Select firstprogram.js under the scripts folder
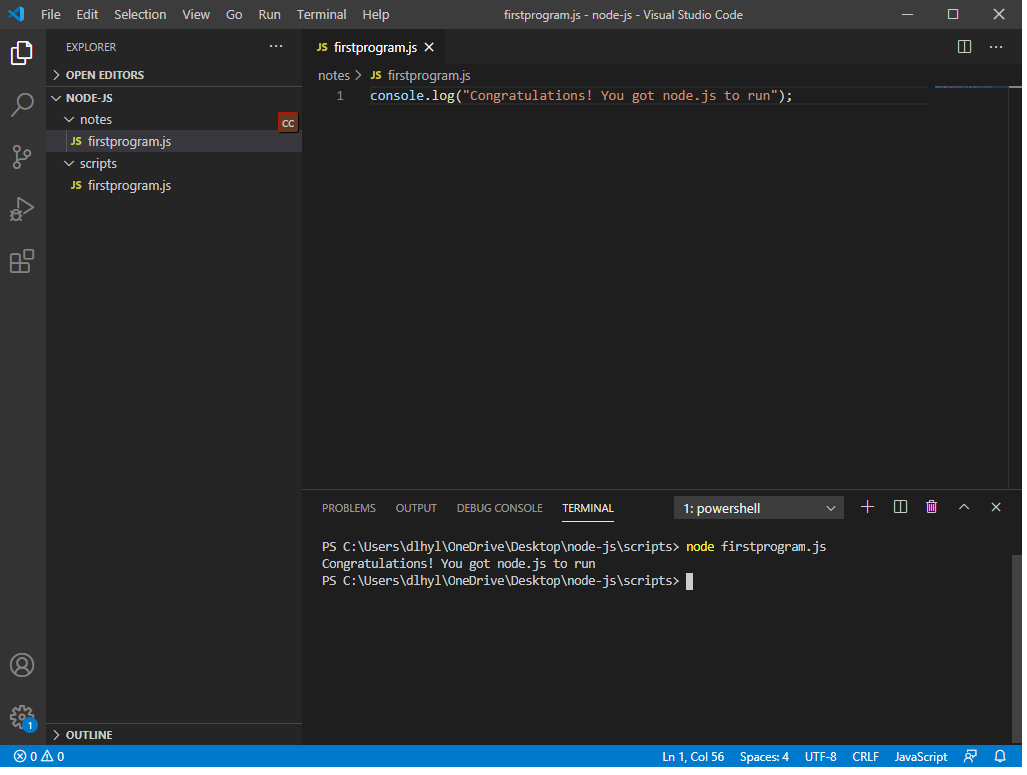The image size is (1027, 775). [129, 185]
